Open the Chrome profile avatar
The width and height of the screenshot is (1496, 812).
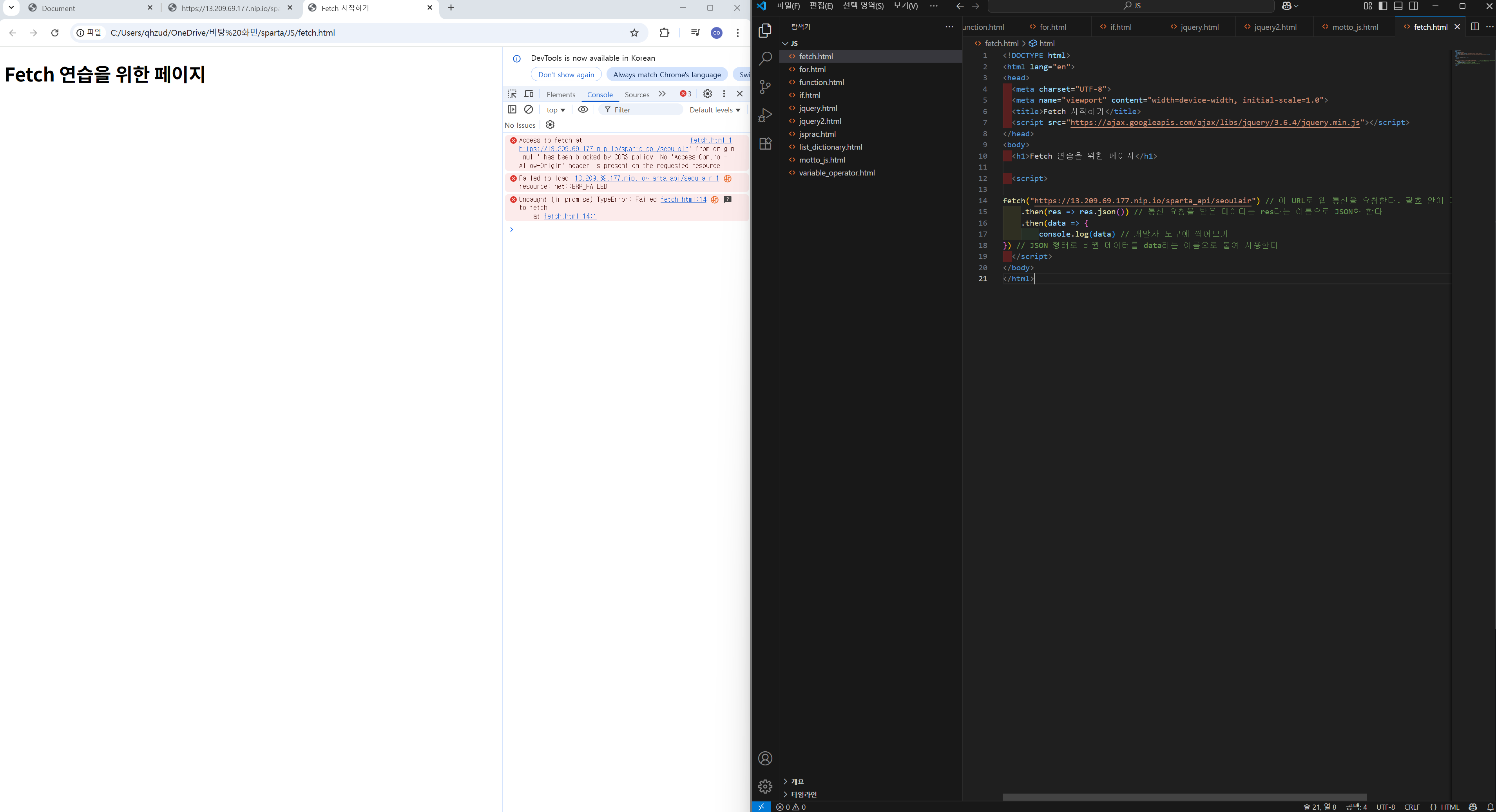(717, 33)
